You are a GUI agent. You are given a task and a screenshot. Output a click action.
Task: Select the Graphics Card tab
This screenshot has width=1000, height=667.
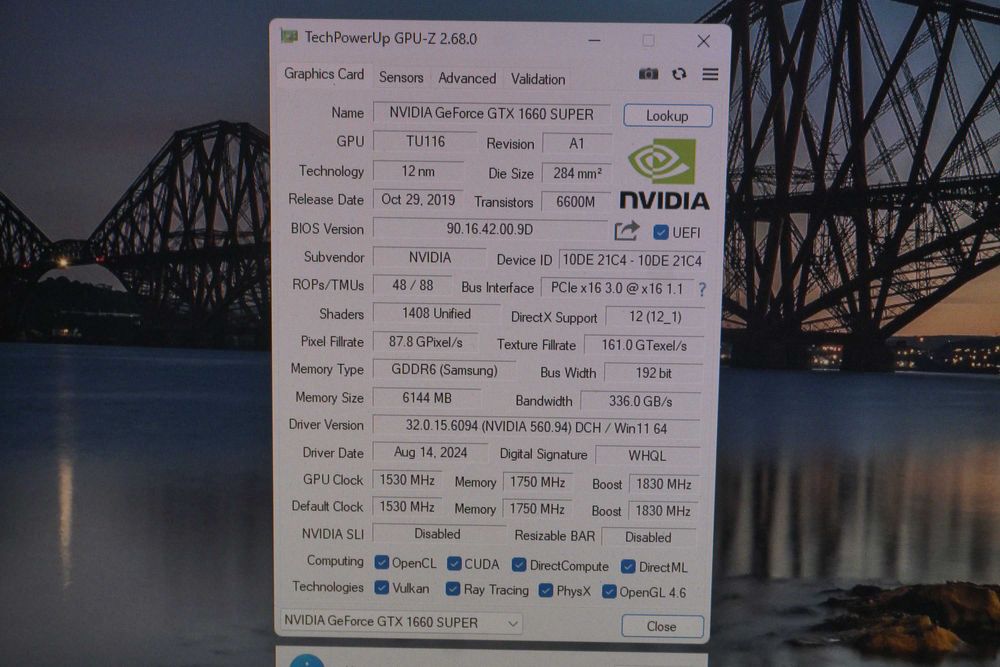[x=324, y=74]
